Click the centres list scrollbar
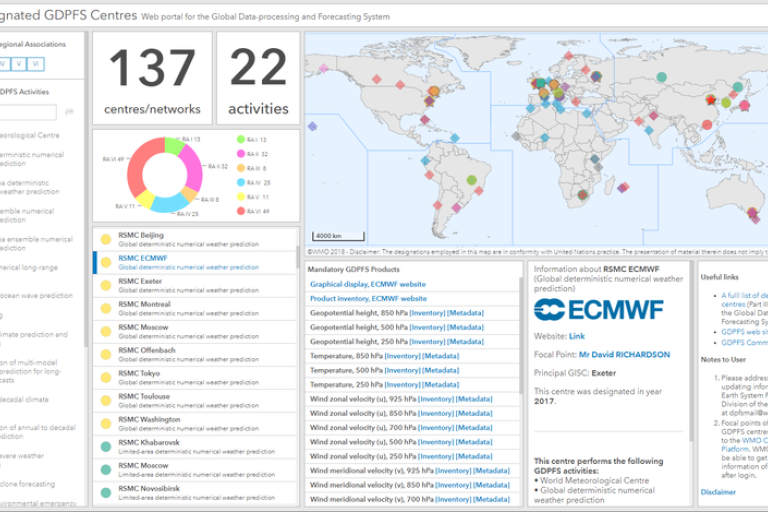 point(296,258)
